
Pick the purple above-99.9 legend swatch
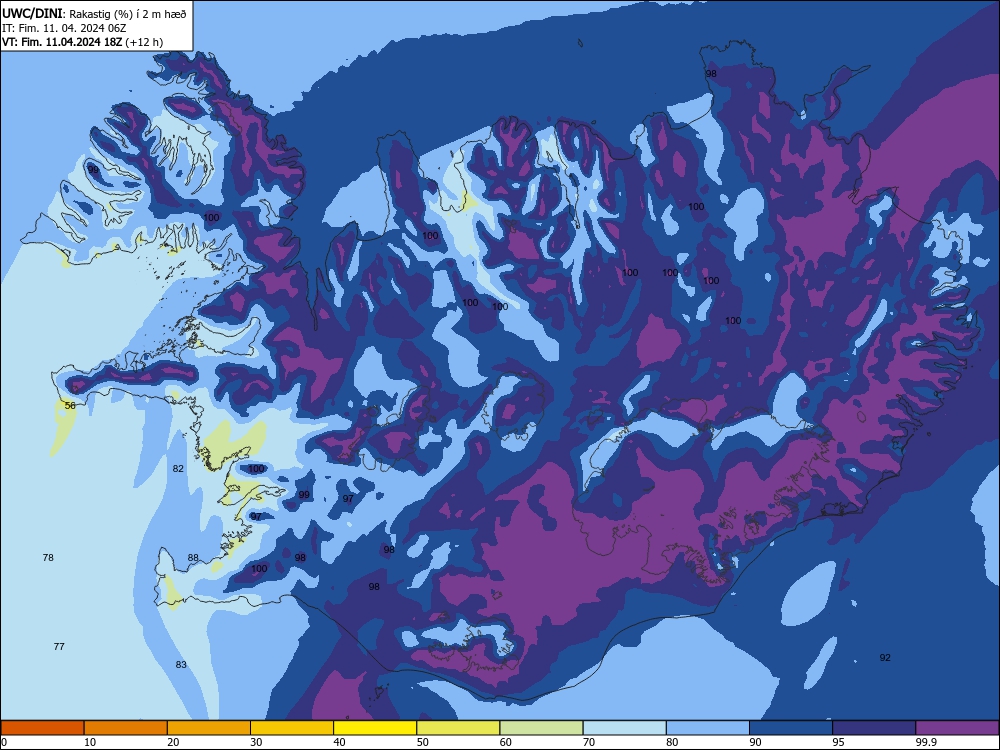[957, 728]
